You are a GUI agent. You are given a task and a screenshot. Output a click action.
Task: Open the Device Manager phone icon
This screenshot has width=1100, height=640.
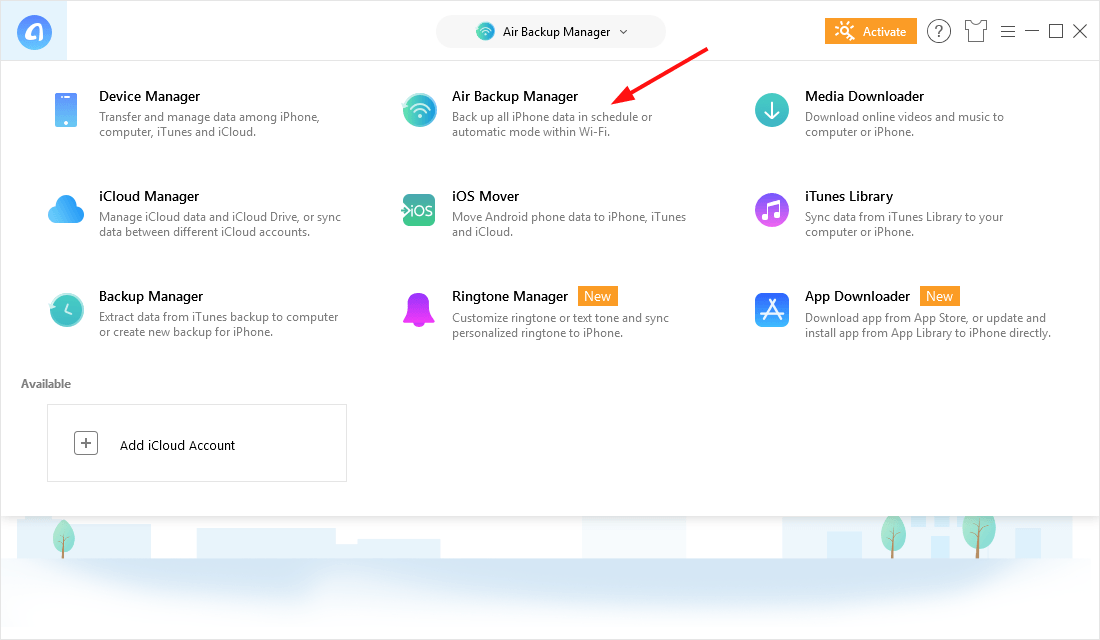[66, 110]
